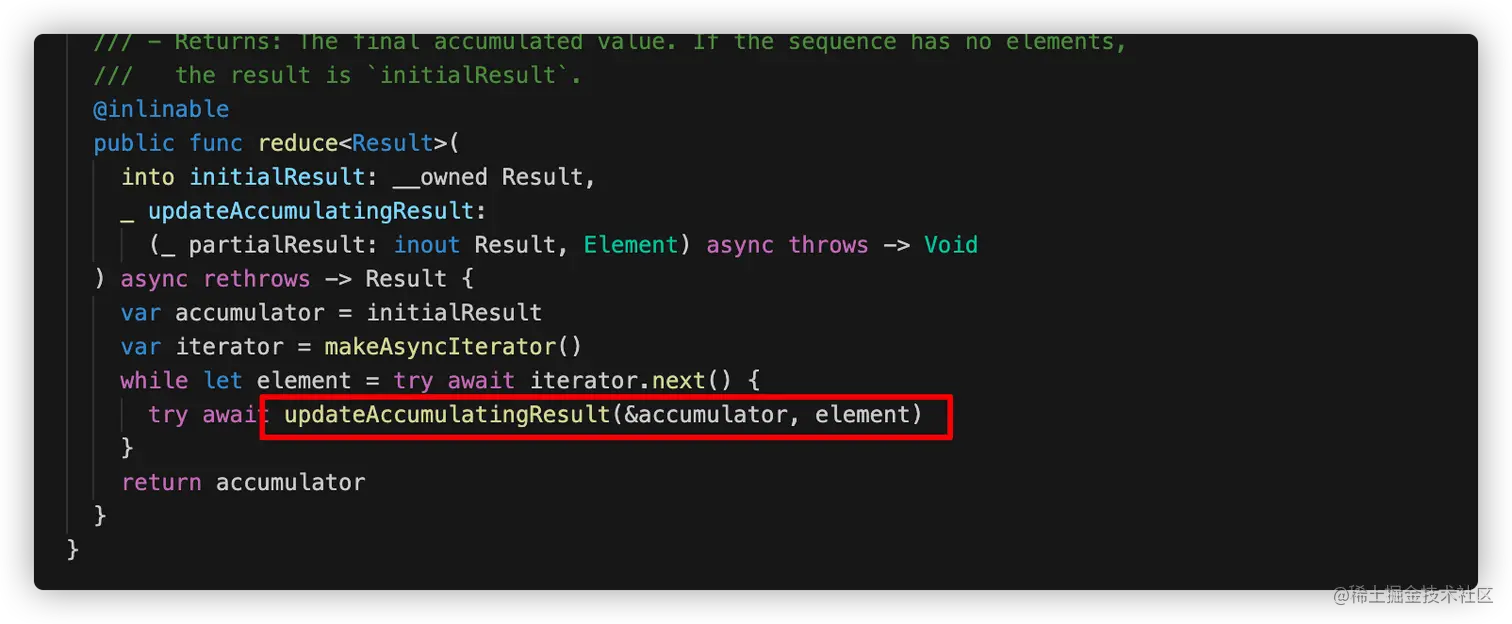This screenshot has height=624, width=1512.
Task: Click the 'Element' type in closure signature
Action: (631, 245)
